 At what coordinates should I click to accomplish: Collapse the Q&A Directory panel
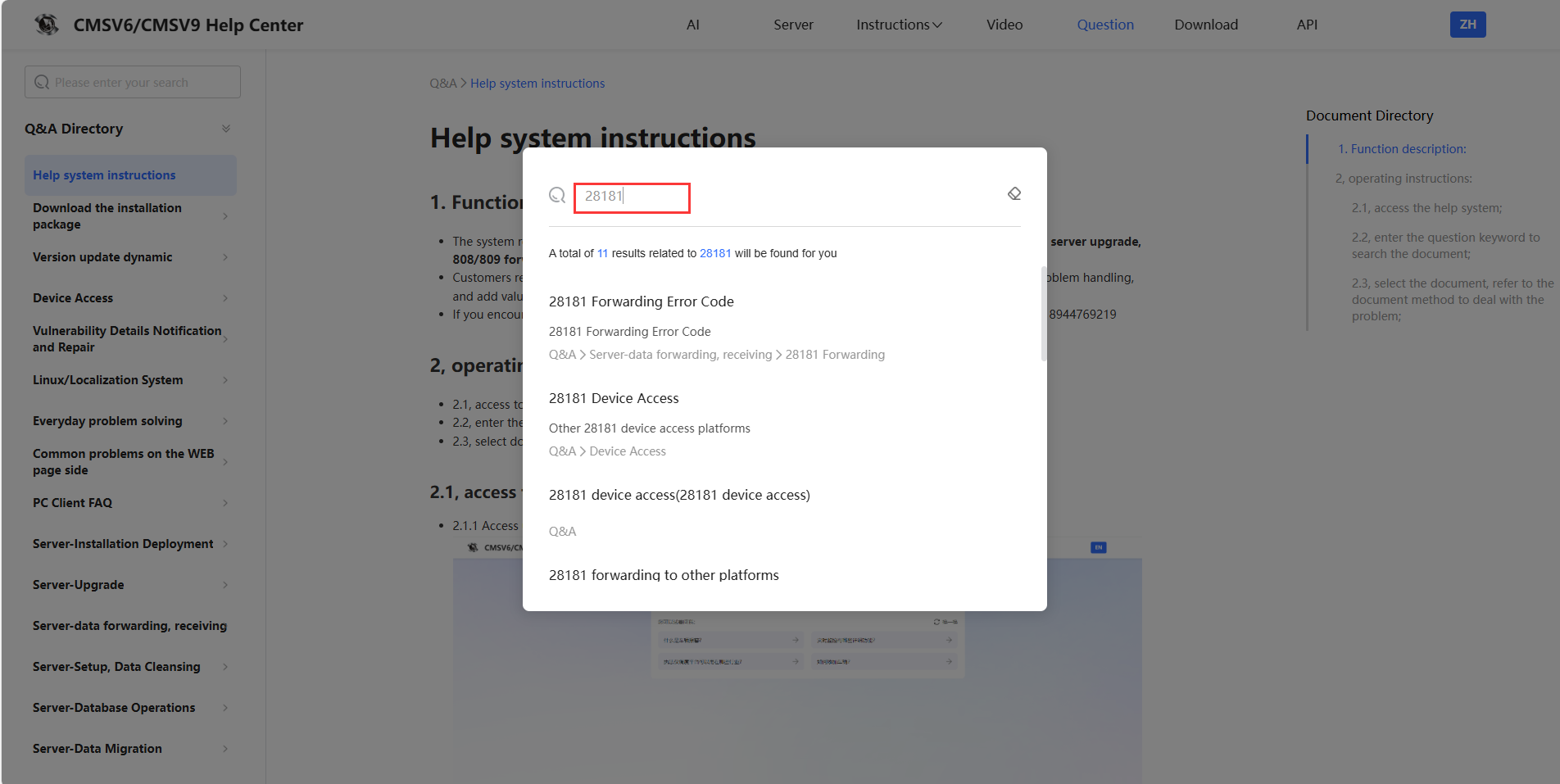click(226, 129)
